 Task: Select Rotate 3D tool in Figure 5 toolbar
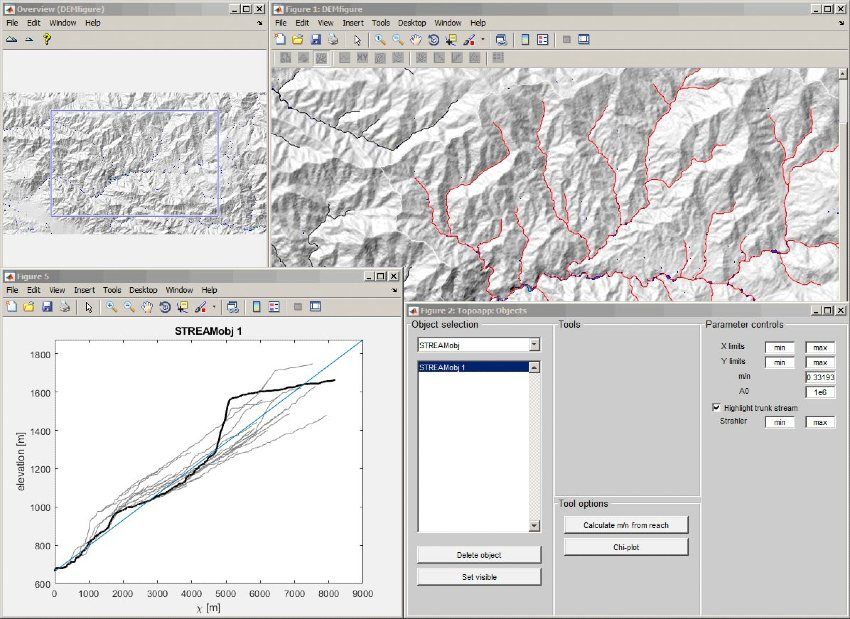165,307
